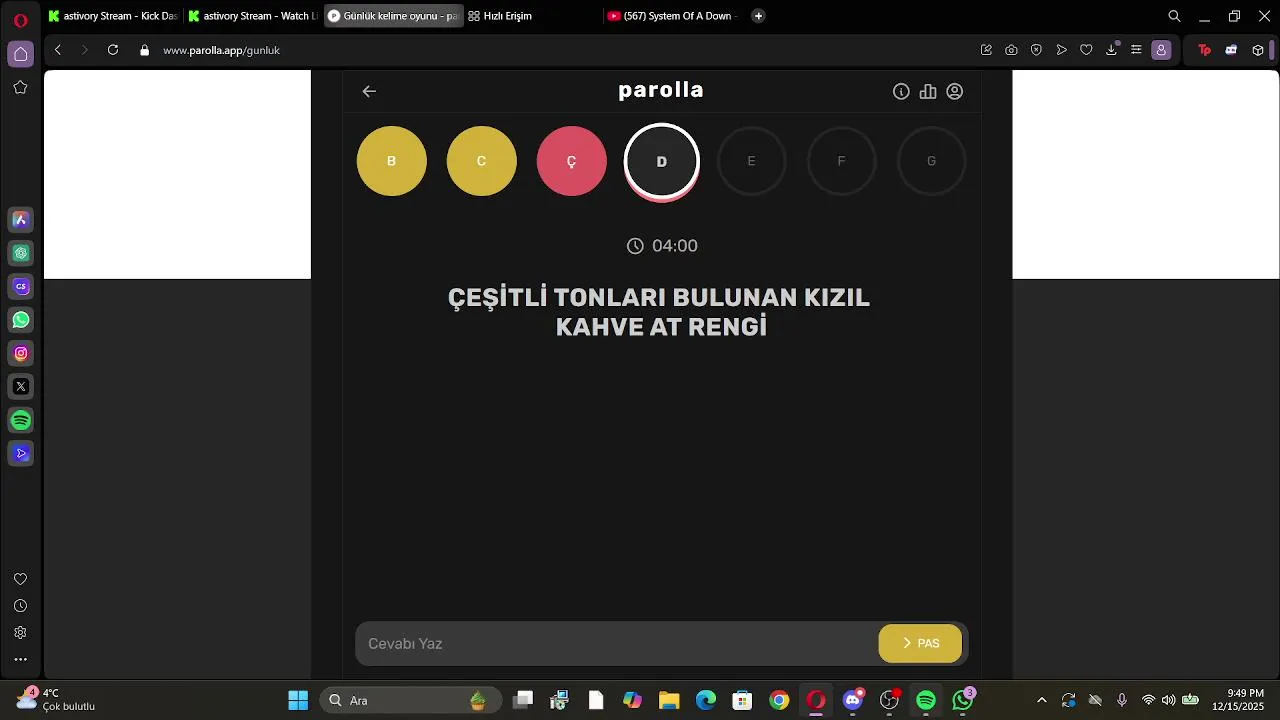This screenshot has width=1280, height=720.
Task: Open the game info icon
Action: tap(901, 91)
